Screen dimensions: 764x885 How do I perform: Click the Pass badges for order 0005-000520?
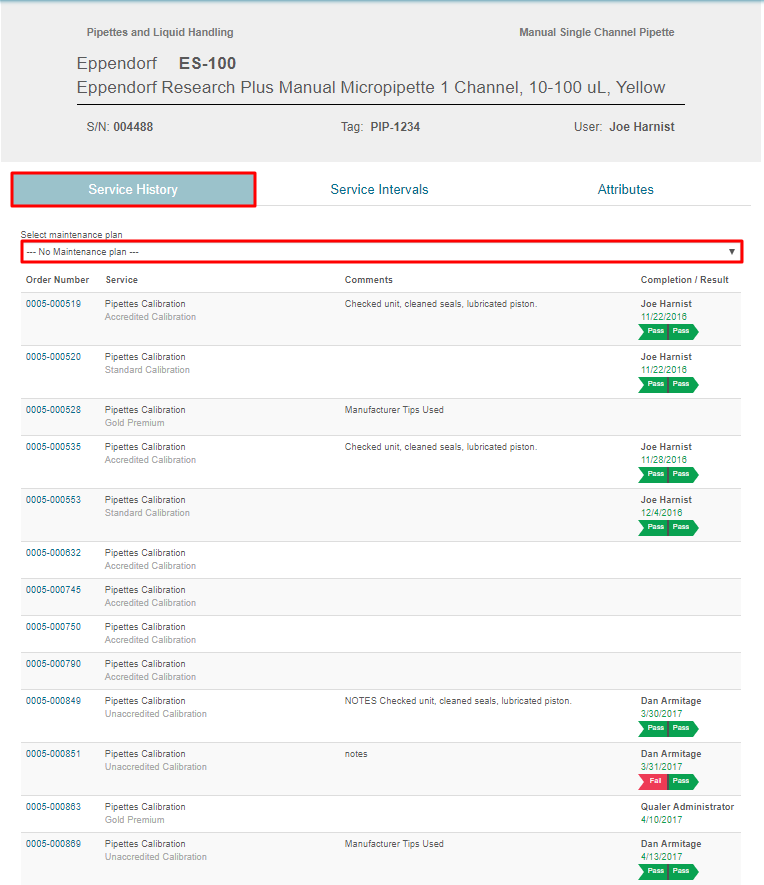[x=668, y=384]
